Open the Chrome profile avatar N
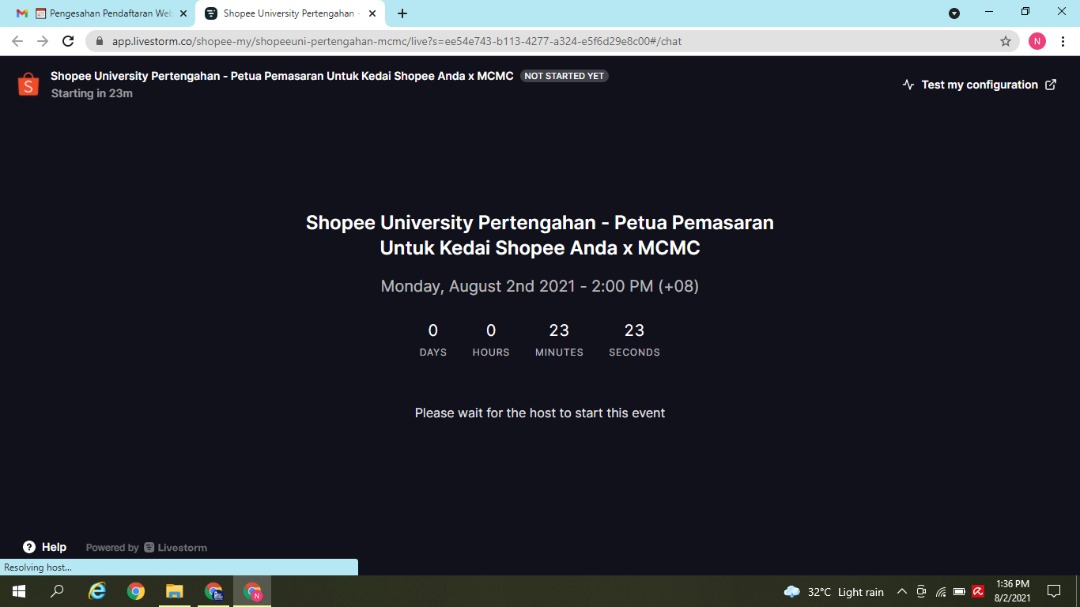1080x607 pixels. coord(1037,41)
